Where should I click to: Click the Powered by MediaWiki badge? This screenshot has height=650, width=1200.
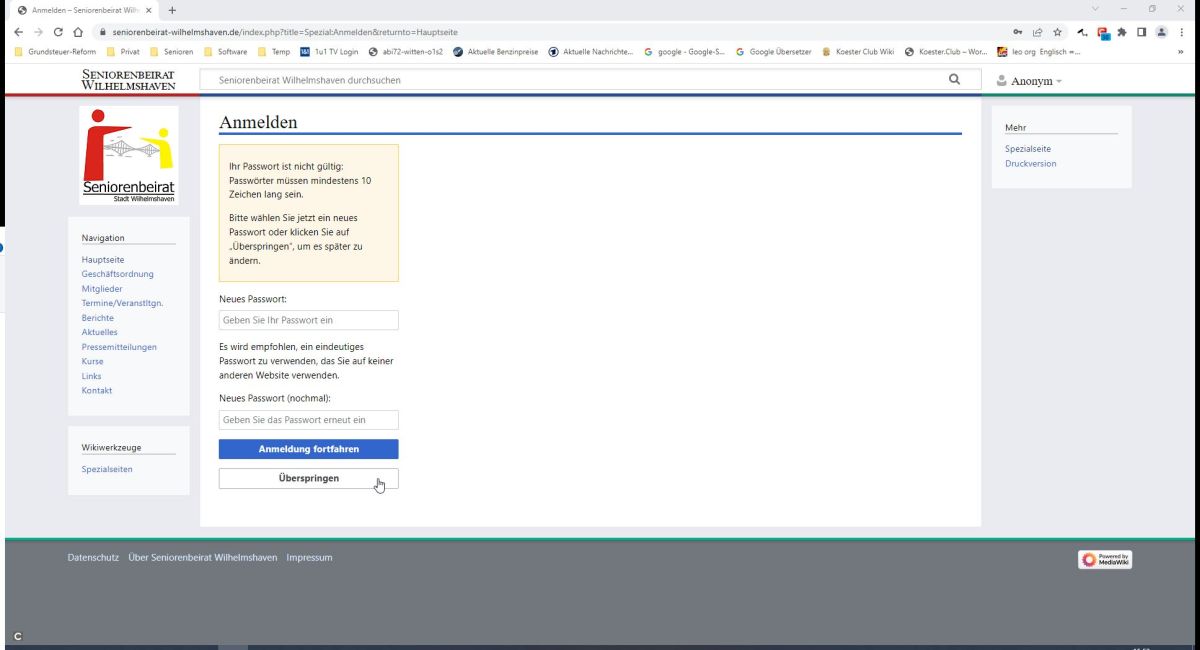[x=1105, y=559]
